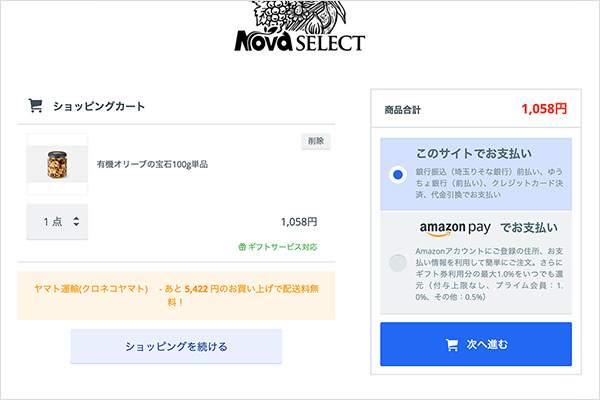Click the gift service icon

242,246
